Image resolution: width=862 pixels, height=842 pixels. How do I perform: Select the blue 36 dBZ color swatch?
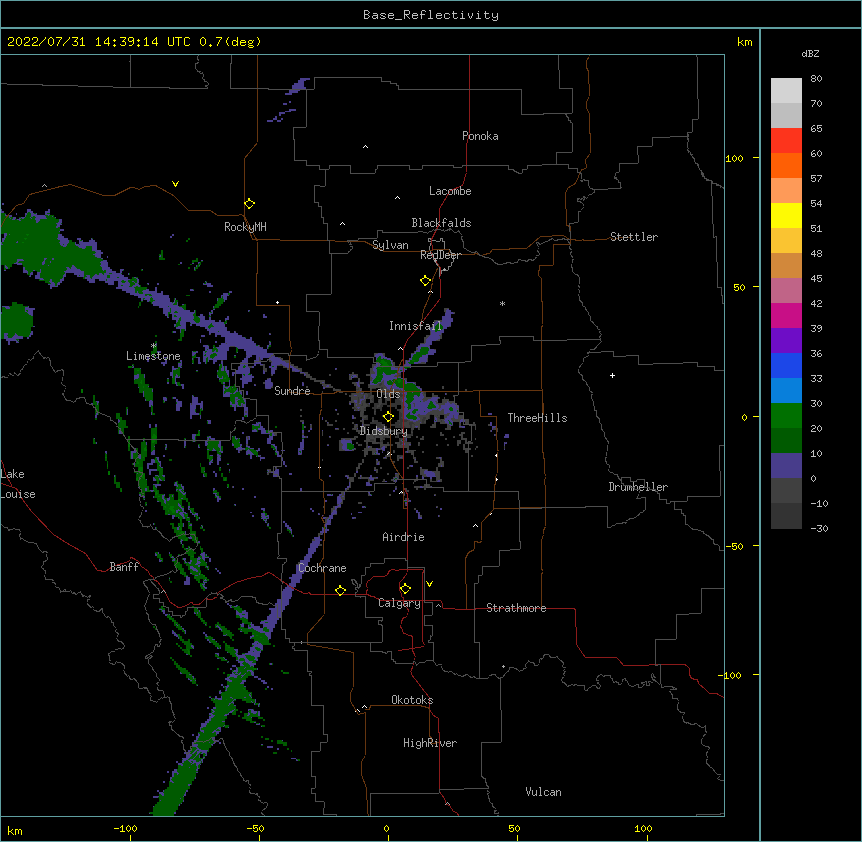[x=786, y=365]
